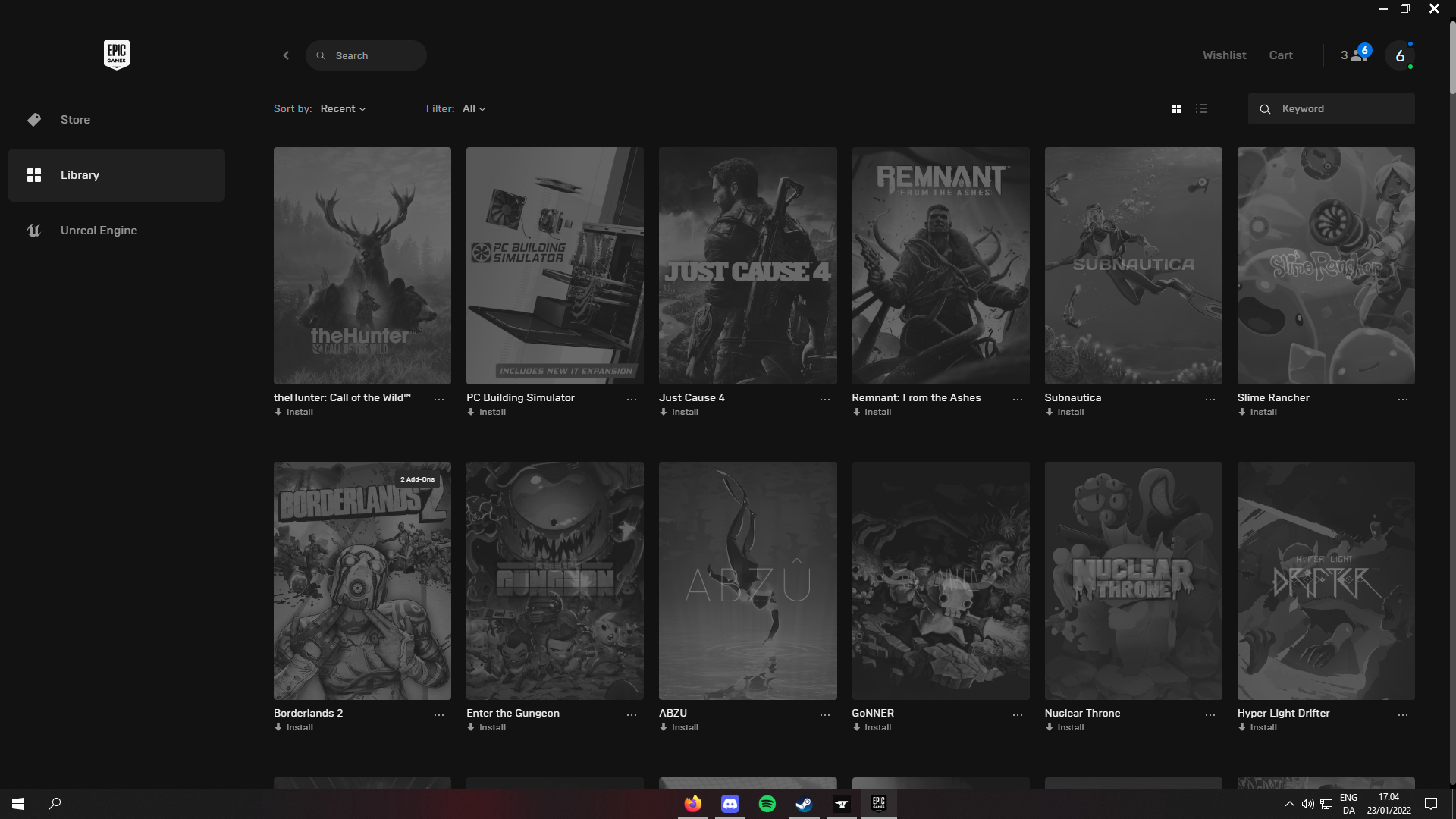This screenshot has width=1456, height=819.
Task: Open Steam from the taskbar
Action: click(x=804, y=804)
